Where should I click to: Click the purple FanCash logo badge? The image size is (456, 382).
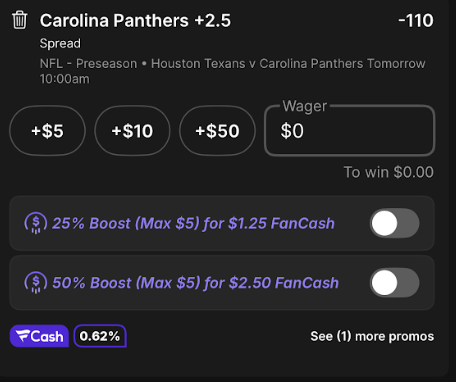click(x=39, y=336)
